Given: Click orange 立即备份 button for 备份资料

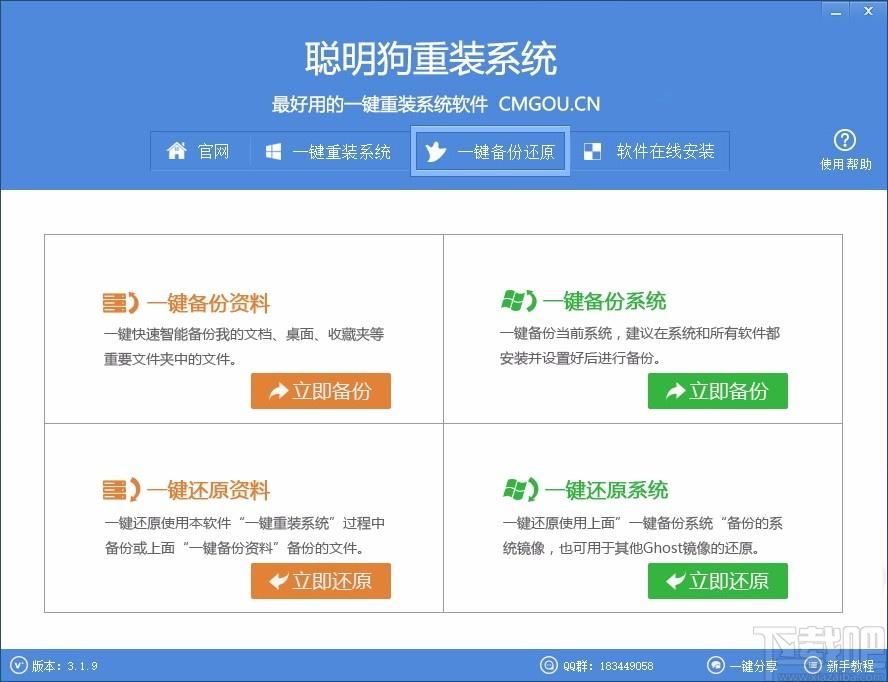Looking at the screenshot, I should click(321, 391).
